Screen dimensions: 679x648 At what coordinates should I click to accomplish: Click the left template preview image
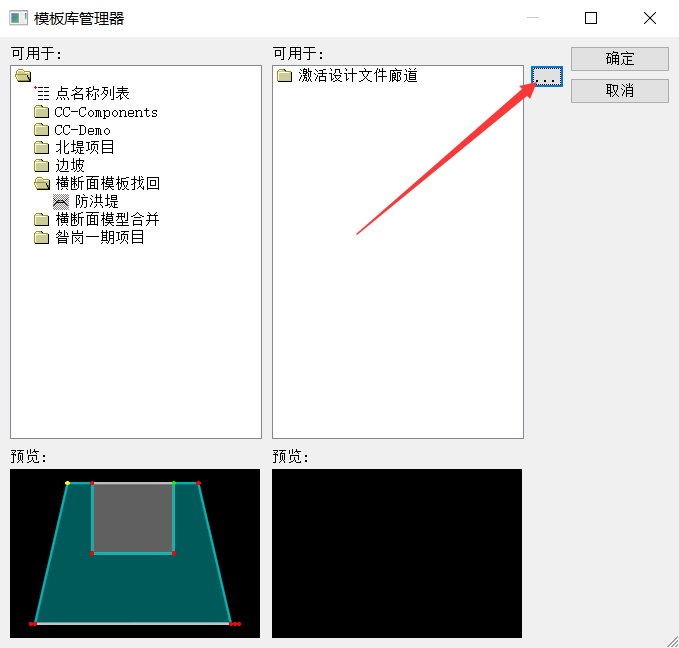coord(135,553)
